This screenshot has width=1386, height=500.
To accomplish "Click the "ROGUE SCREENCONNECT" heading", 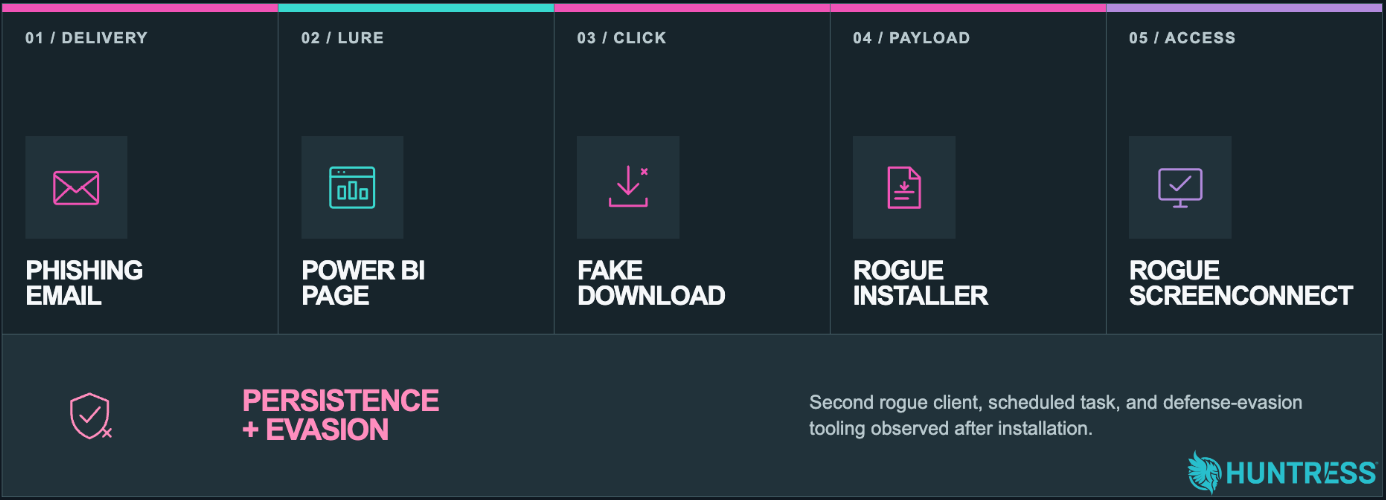I will pos(1241,283).
